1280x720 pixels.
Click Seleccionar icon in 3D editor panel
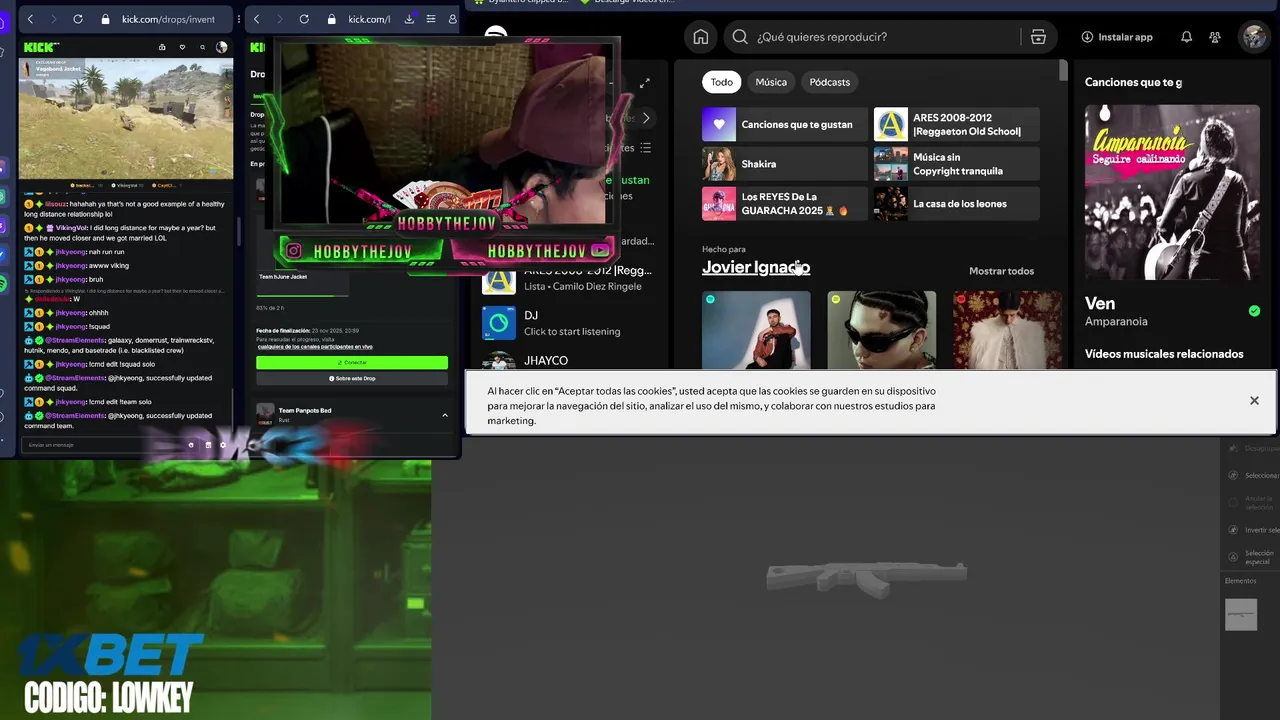point(1233,476)
